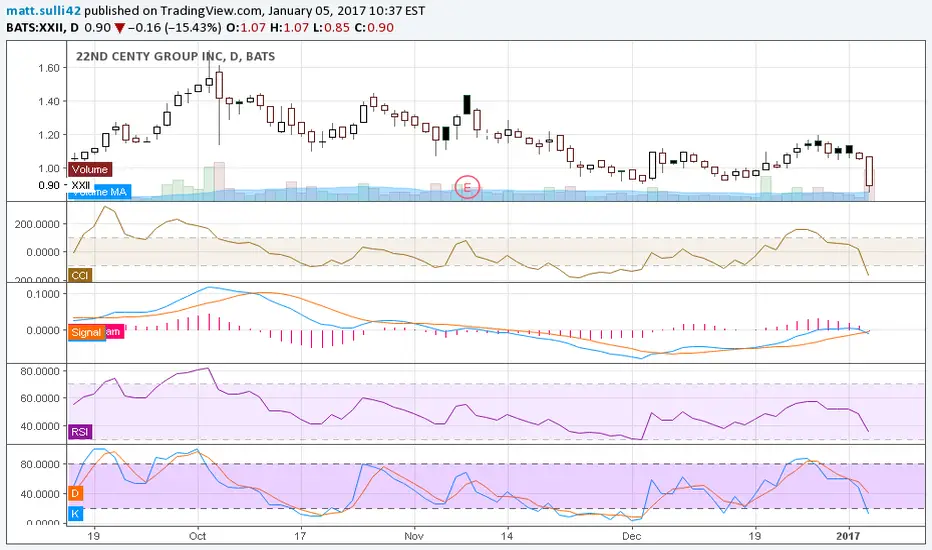Click the 1.60 price axis value

click(49, 68)
